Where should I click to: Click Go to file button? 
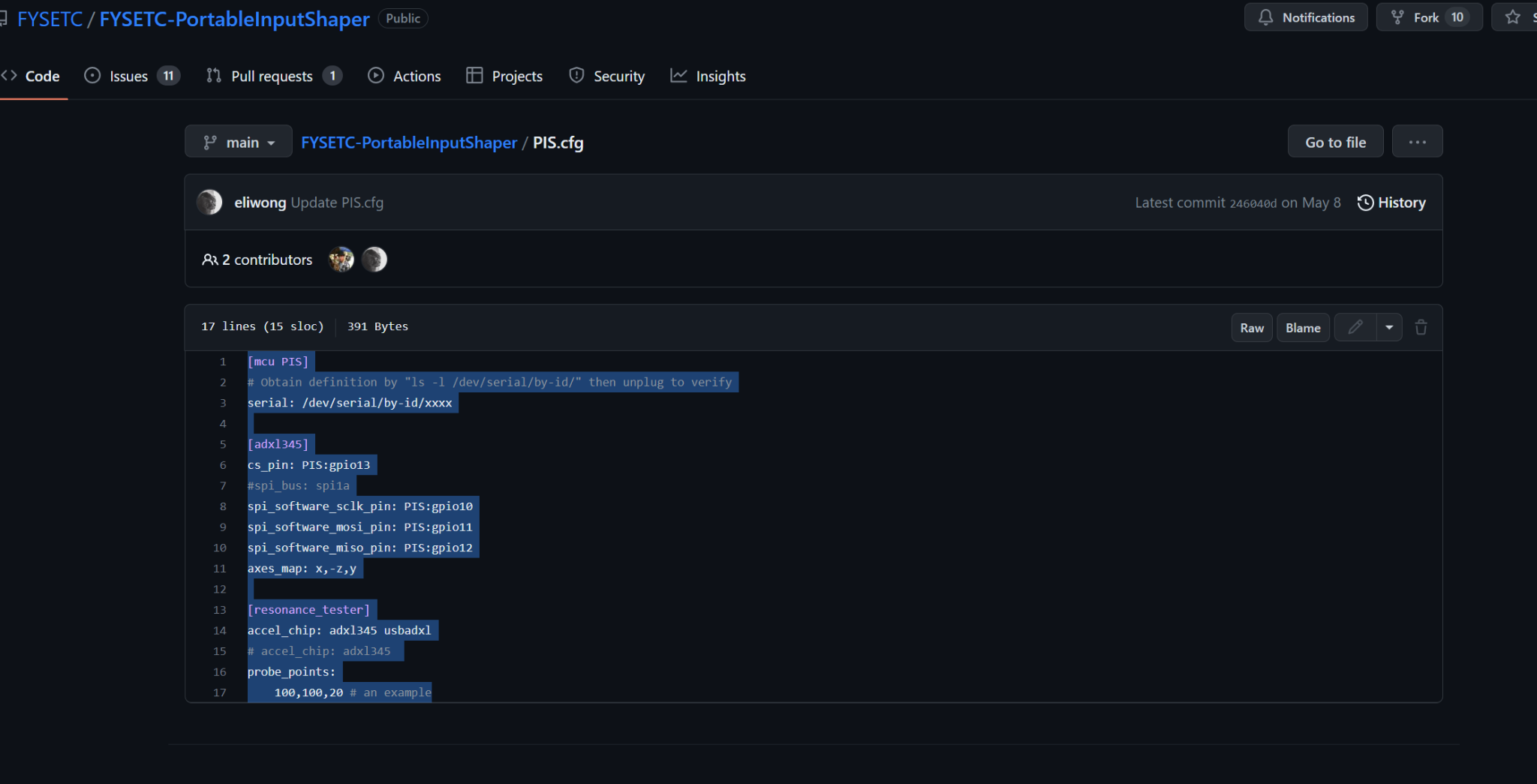pyautogui.click(x=1335, y=142)
